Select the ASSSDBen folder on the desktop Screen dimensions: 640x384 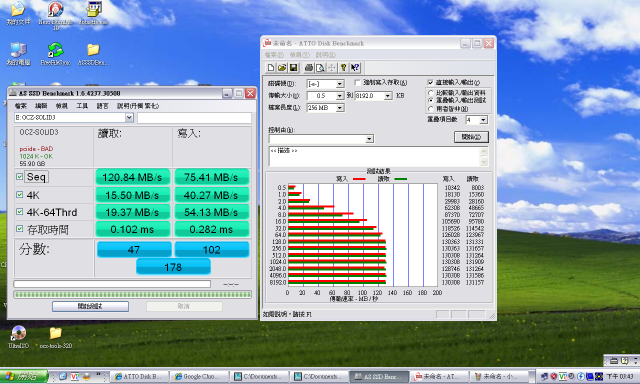(93, 54)
